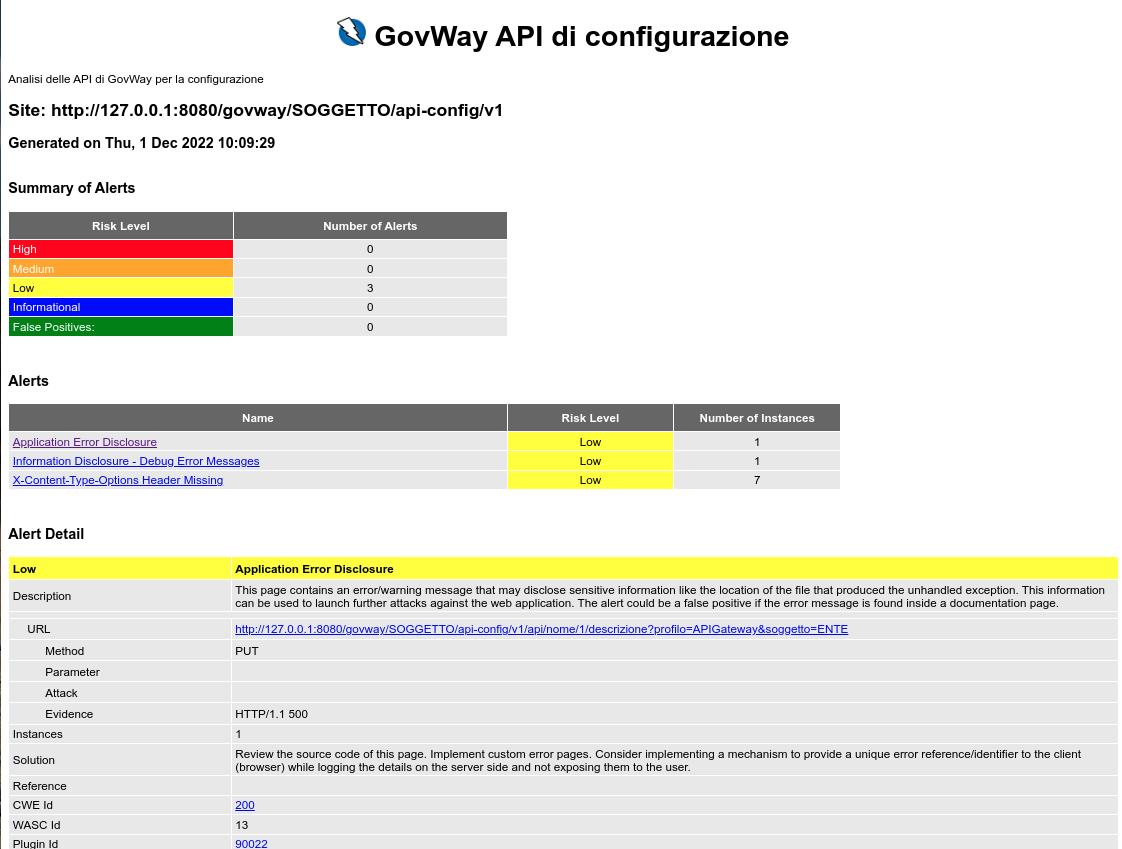Click Low risk cell for Application Error Disclosure row
The height and width of the screenshot is (849, 1122).
590,442
